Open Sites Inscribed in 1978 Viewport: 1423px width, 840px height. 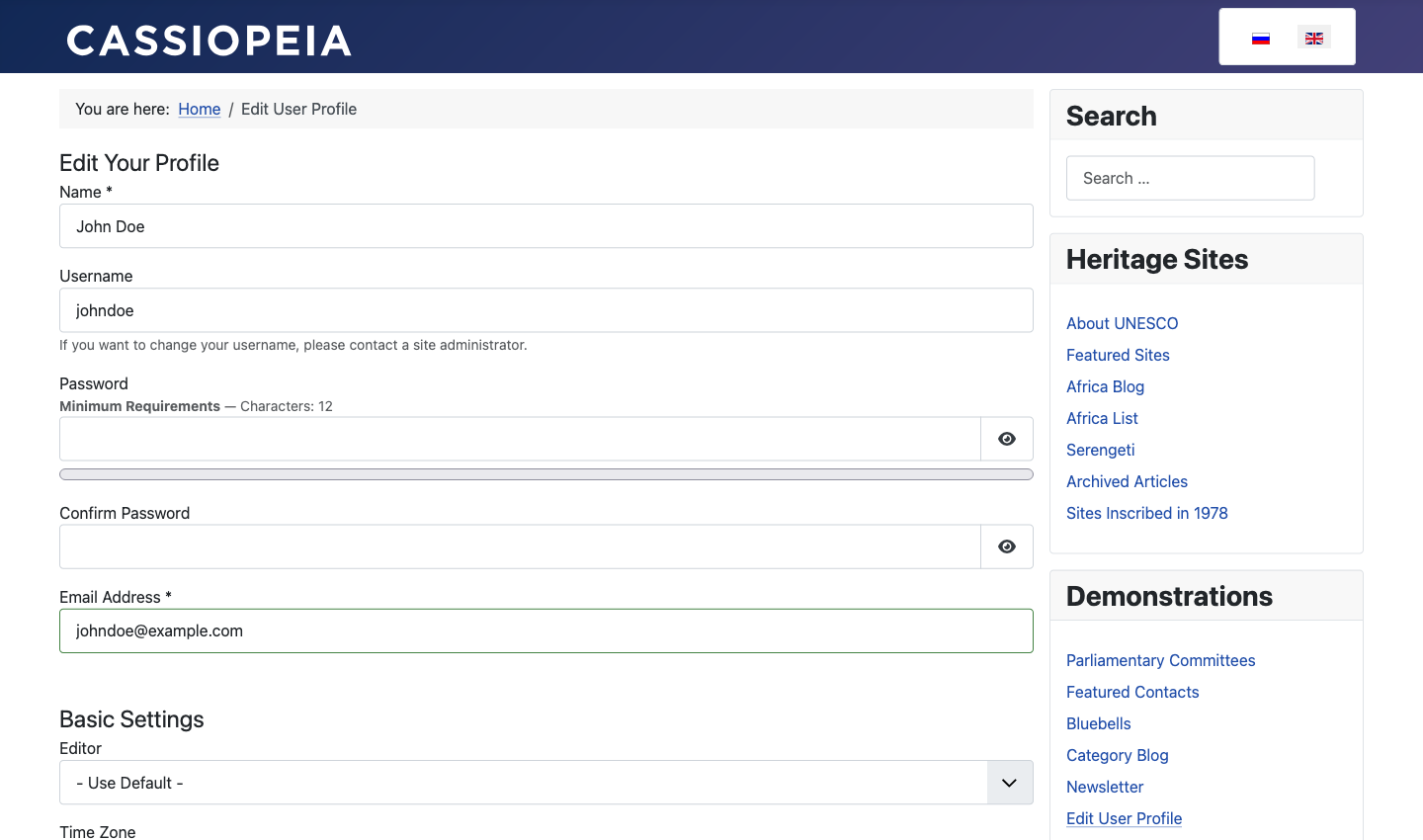[1147, 513]
